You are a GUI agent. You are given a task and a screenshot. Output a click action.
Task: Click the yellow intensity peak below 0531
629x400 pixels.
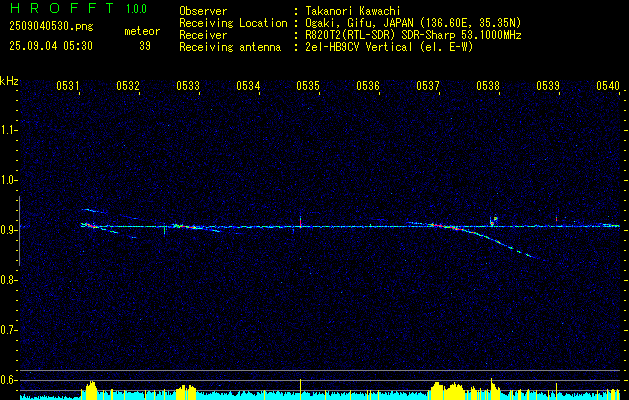coord(91,390)
